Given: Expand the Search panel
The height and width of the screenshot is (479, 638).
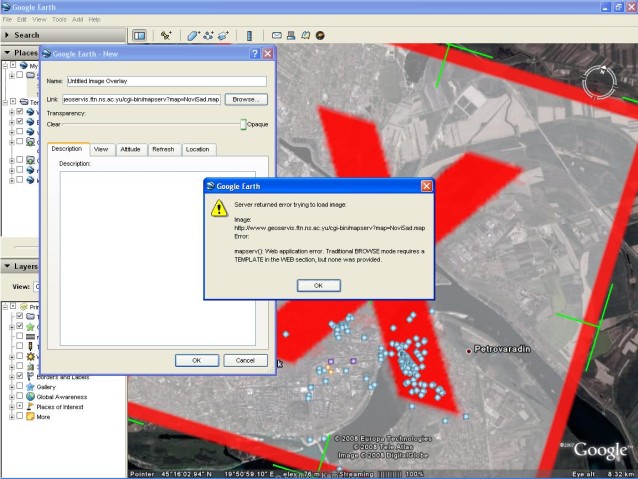Looking at the screenshot, I should 7,35.
